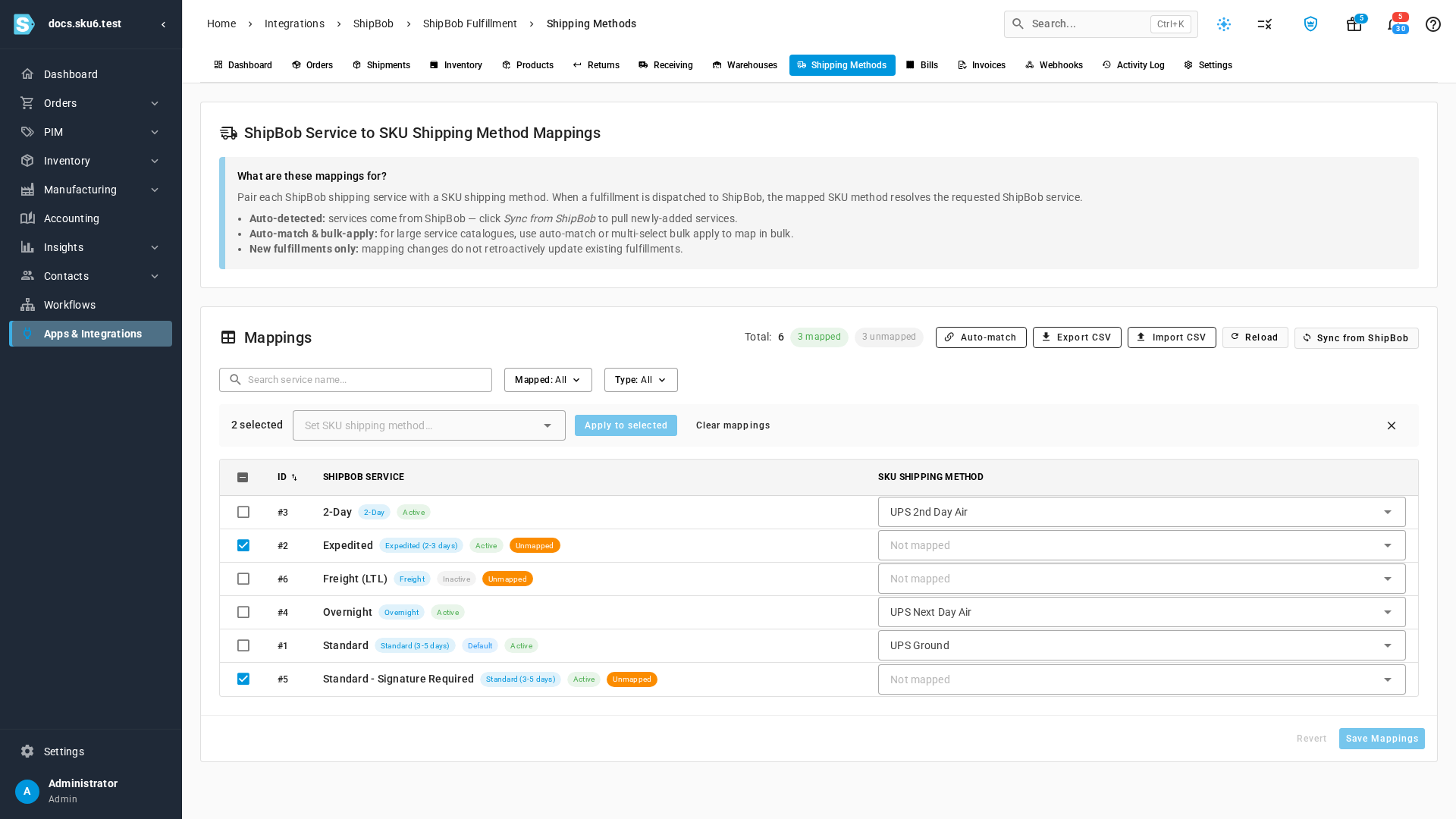1456x819 pixels.
Task: Open Set SKU shipping method dropdown
Action: pos(428,425)
